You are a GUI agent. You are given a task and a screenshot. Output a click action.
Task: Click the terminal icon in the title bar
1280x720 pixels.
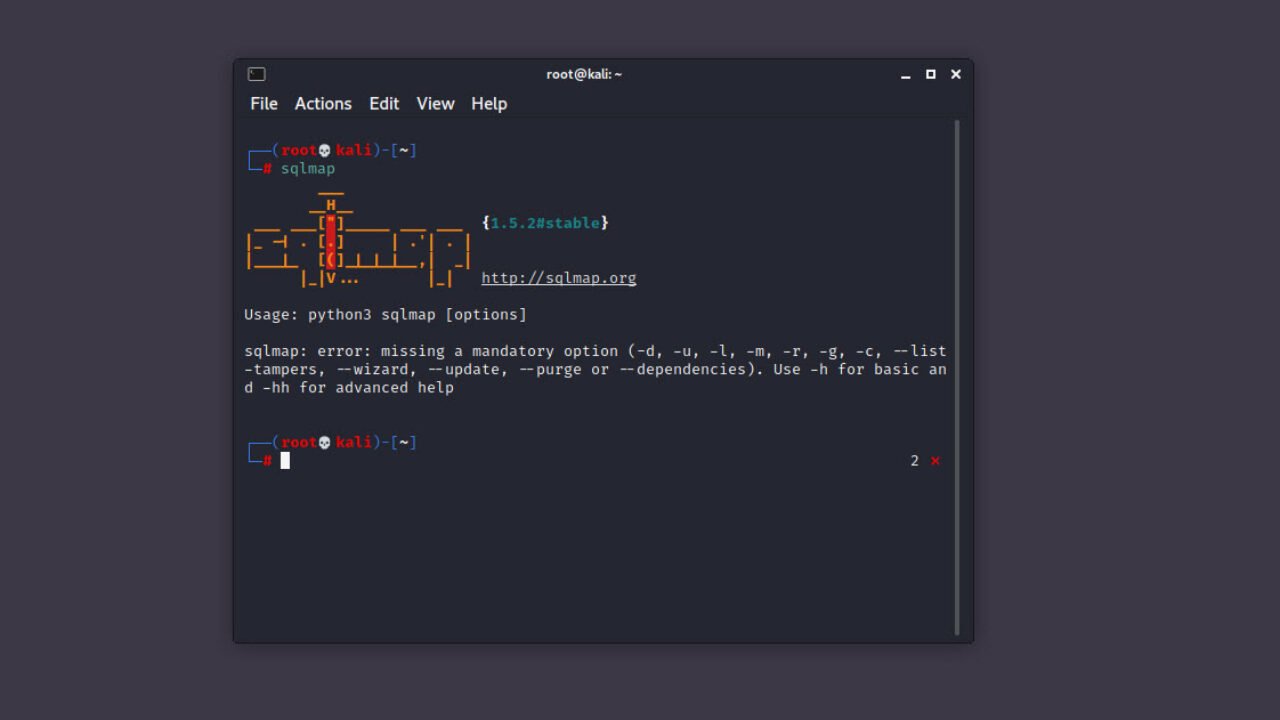(x=256, y=74)
